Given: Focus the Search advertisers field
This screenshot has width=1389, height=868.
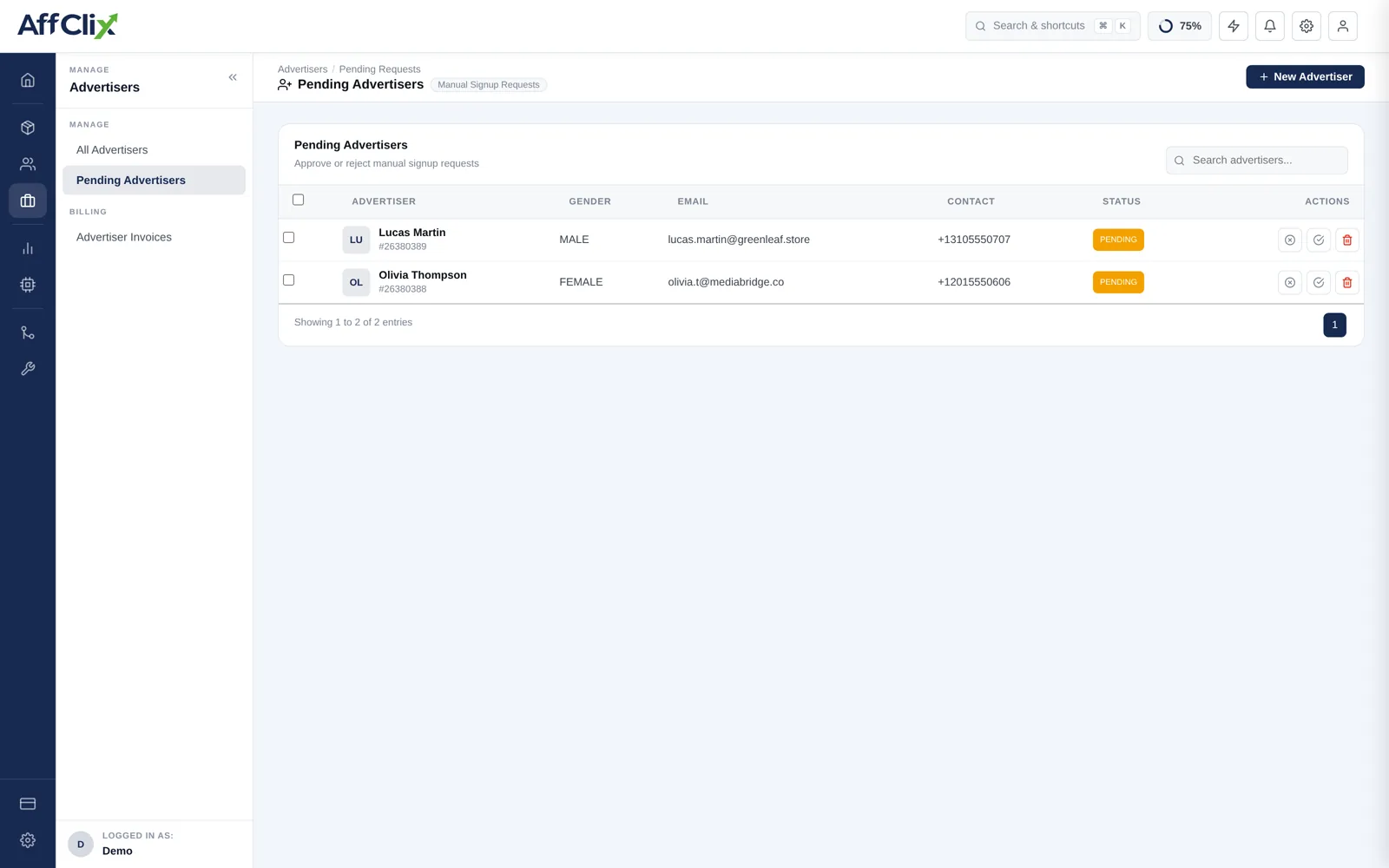Looking at the screenshot, I should [x=1256, y=161].
